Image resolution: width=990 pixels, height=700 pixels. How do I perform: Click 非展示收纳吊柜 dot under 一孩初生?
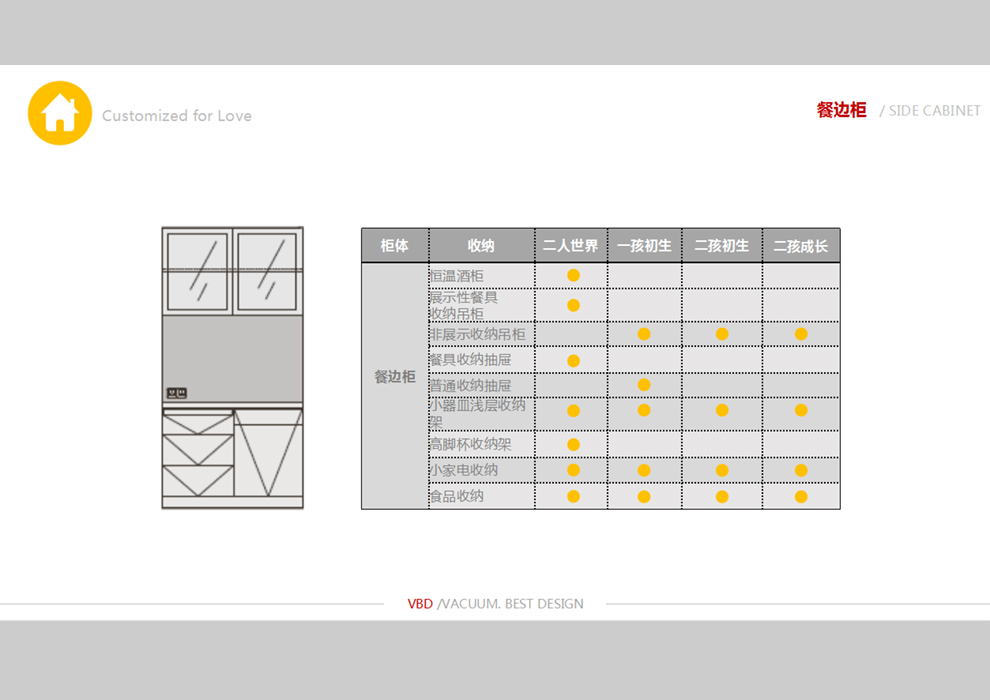(x=644, y=334)
